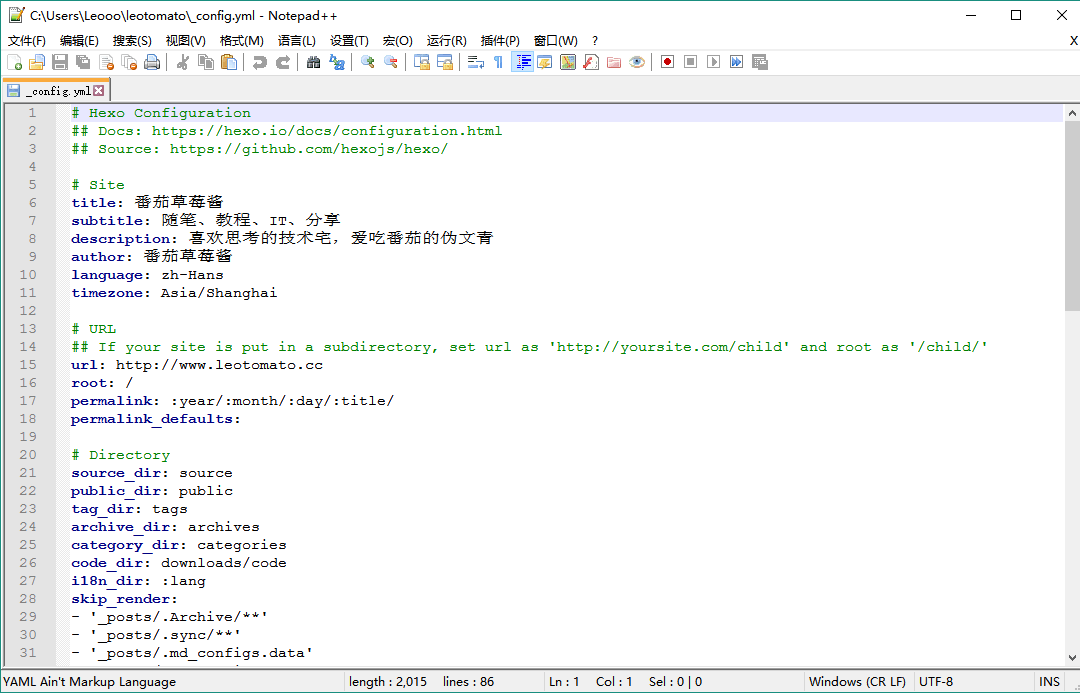The image size is (1080, 693).
Task: Toggle INS insert mode in status bar
Action: coord(1049,682)
